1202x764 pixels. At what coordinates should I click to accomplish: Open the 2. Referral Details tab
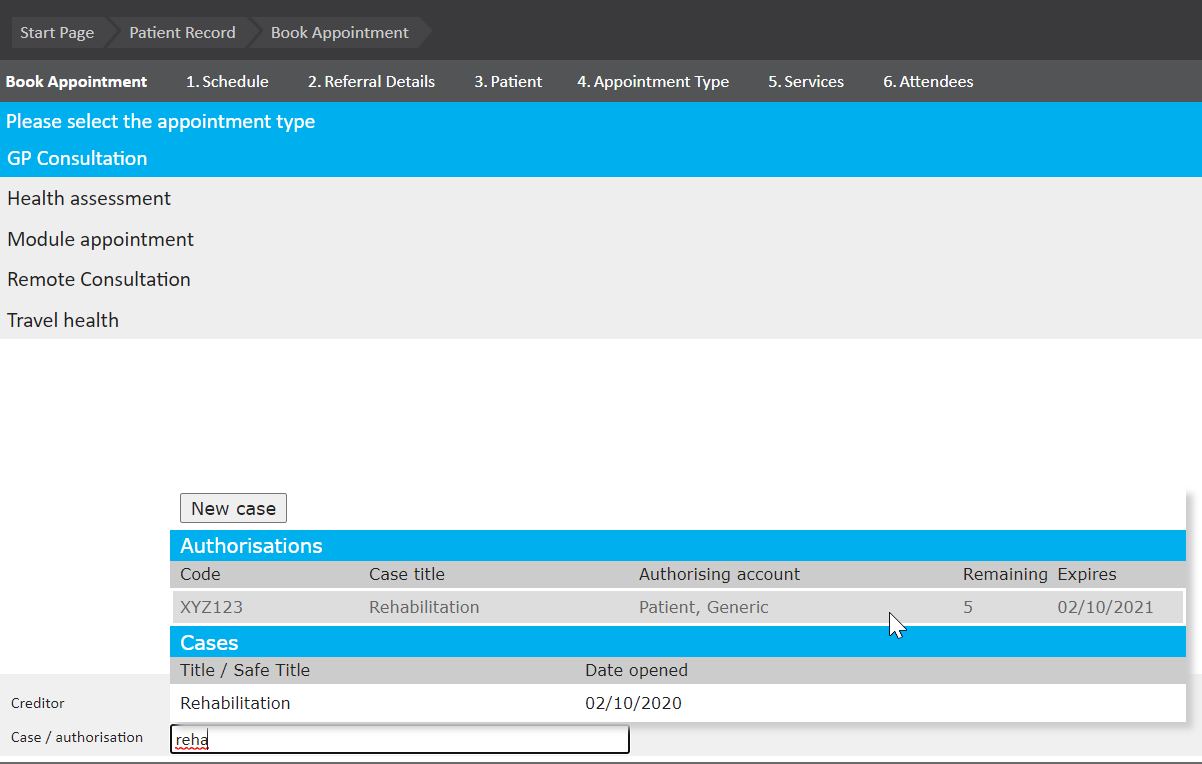point(371,82)
